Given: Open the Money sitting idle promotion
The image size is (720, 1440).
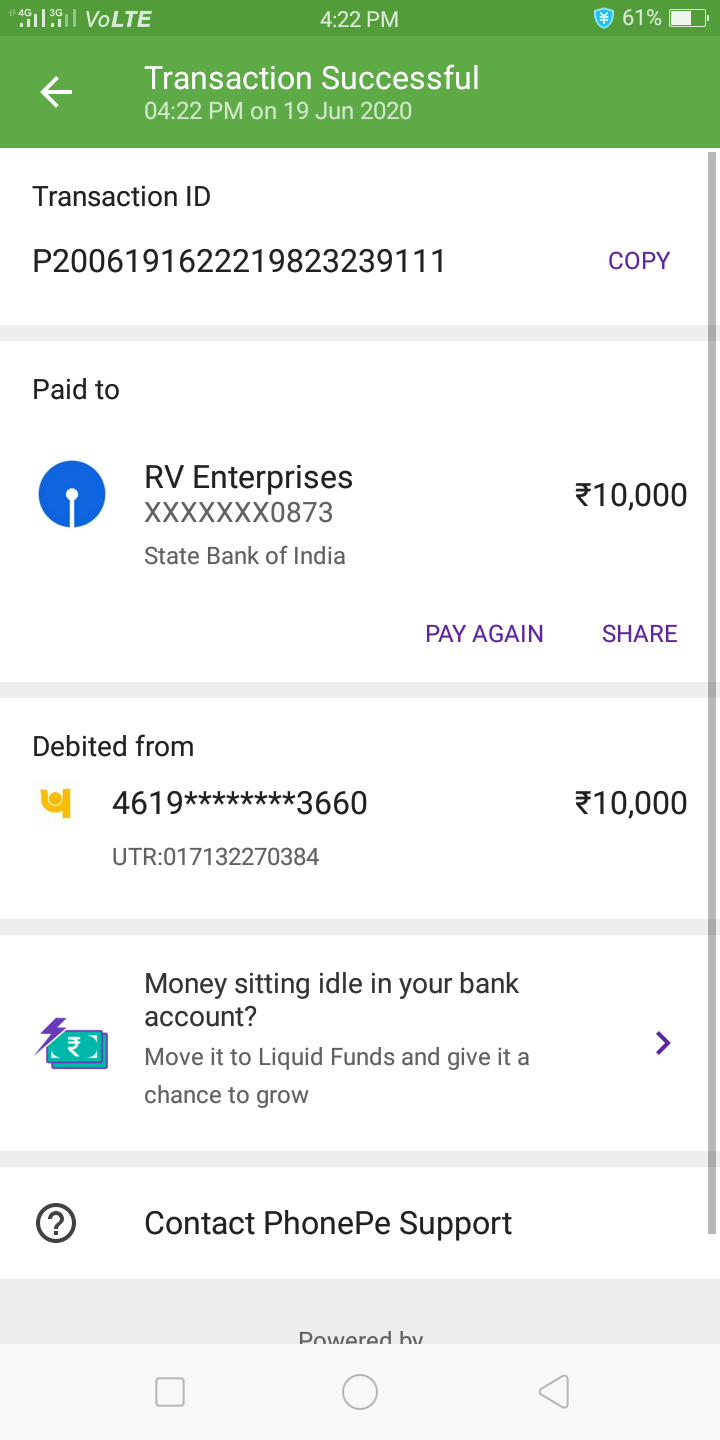Looking at the screenshot, I should [331, 1000].
